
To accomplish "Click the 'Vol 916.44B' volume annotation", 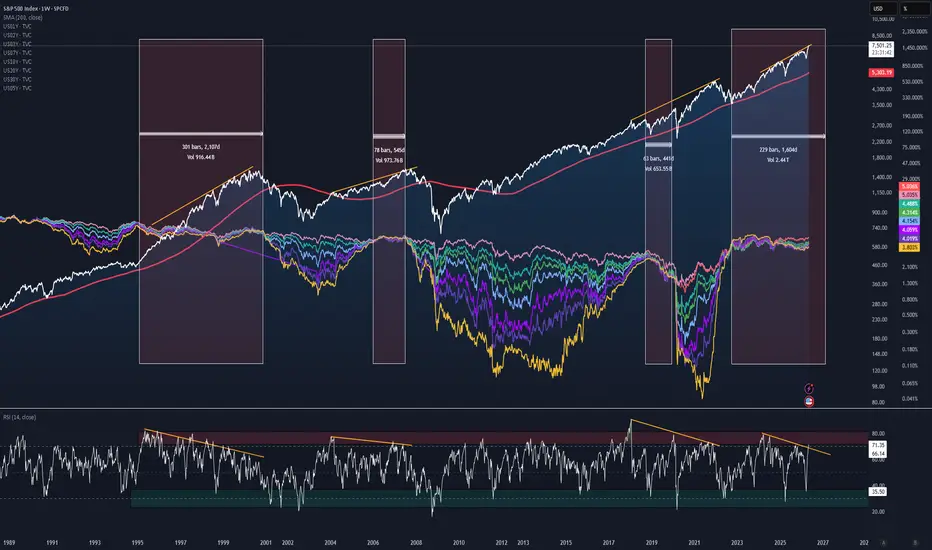I will tap(201, 157).
